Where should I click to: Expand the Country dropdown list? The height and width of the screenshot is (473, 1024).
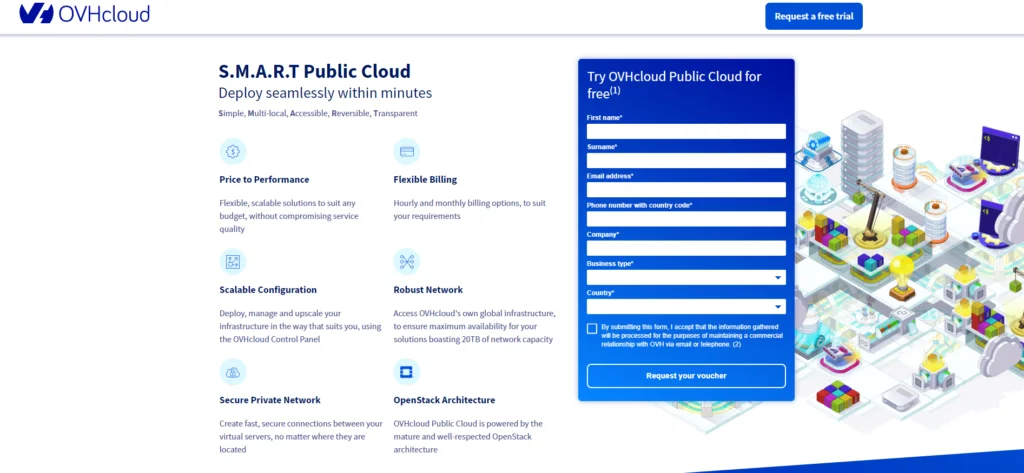[686, 307]
